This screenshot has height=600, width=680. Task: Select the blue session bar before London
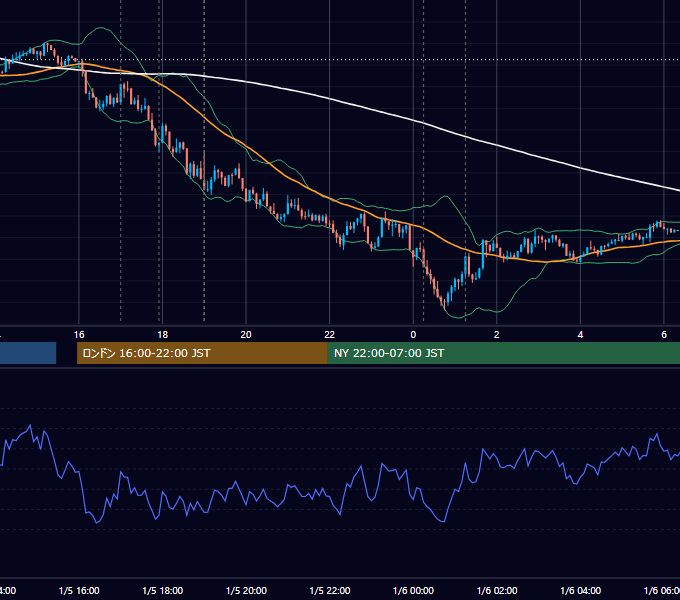click(28, 353)
